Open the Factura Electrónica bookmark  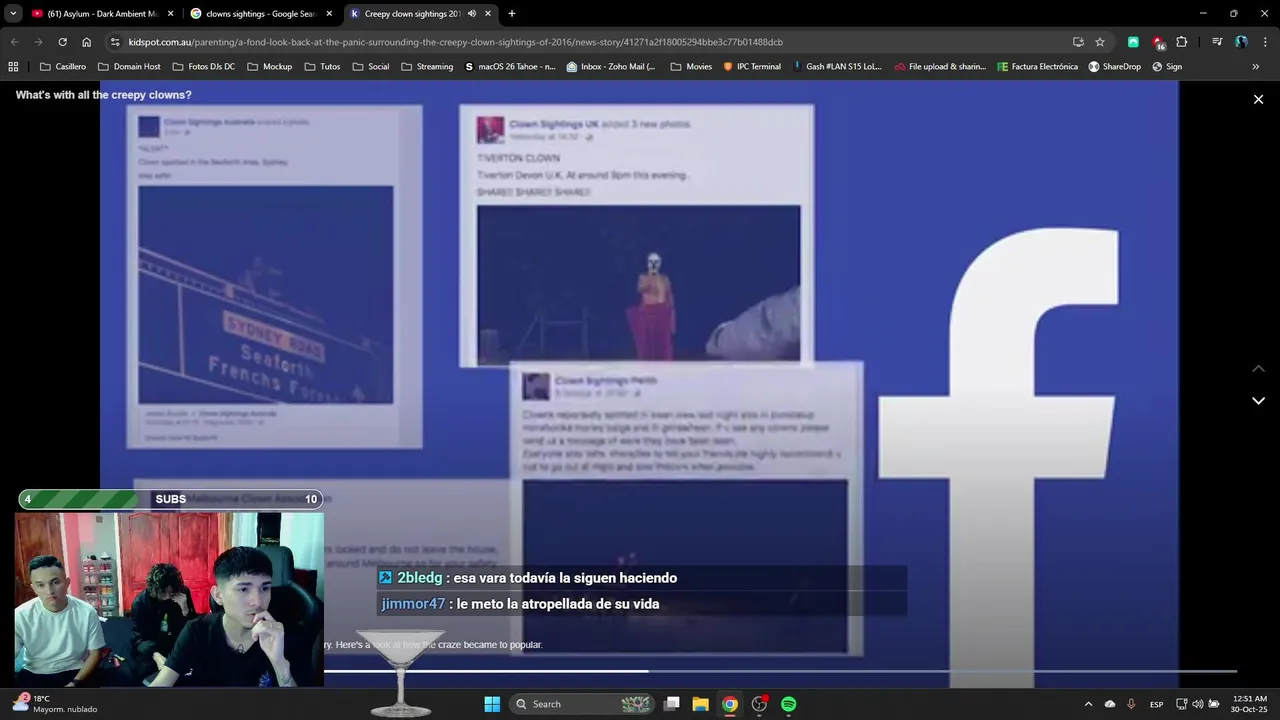[1038, 67]
